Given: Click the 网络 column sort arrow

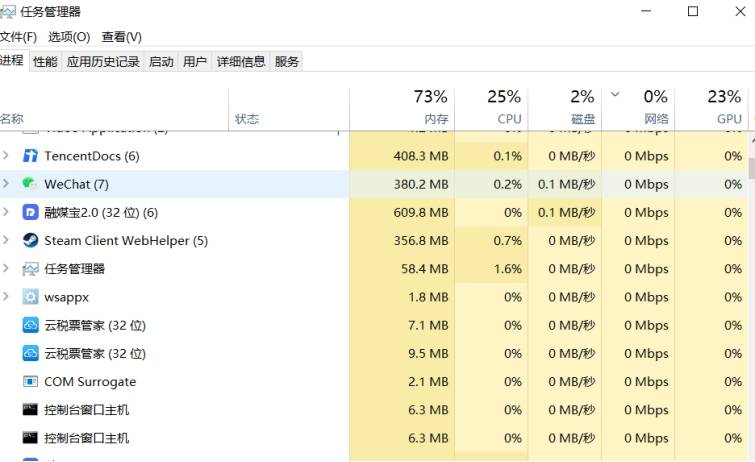Looking at the screenshot, I should coord(615,95).
